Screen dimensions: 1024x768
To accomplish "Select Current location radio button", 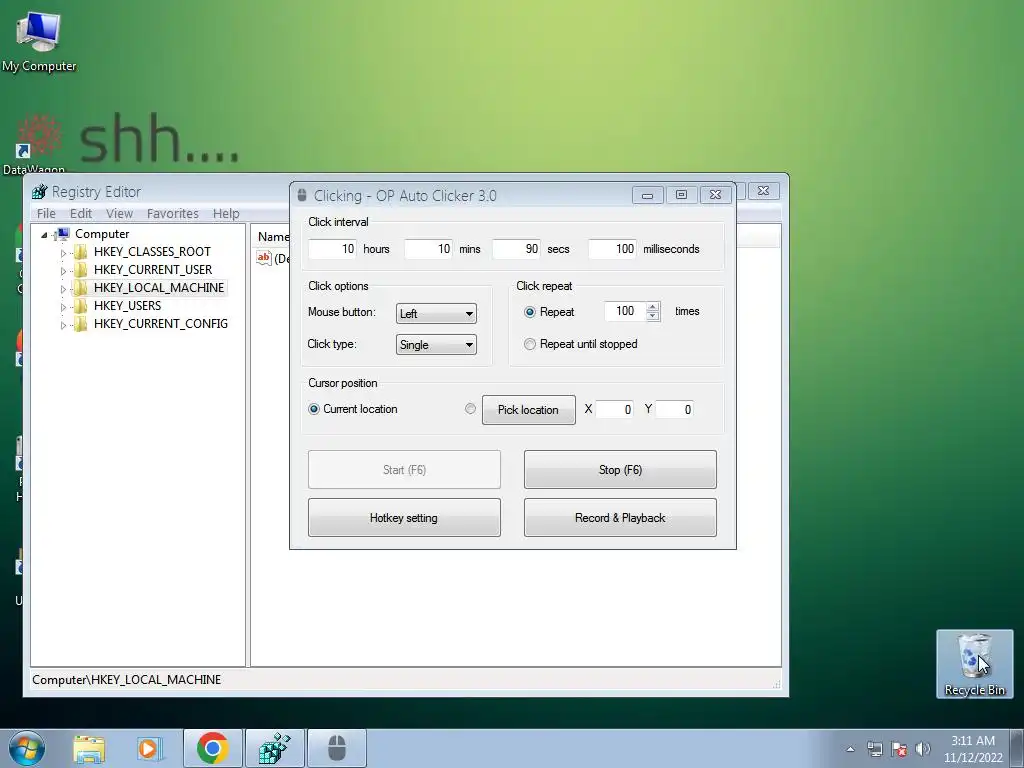I will [x=313, y=409].
